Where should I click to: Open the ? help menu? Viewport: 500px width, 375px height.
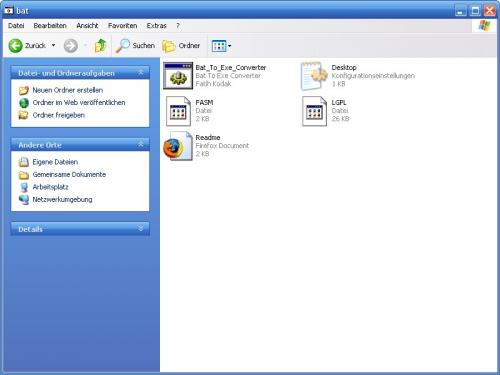[178, 26]
